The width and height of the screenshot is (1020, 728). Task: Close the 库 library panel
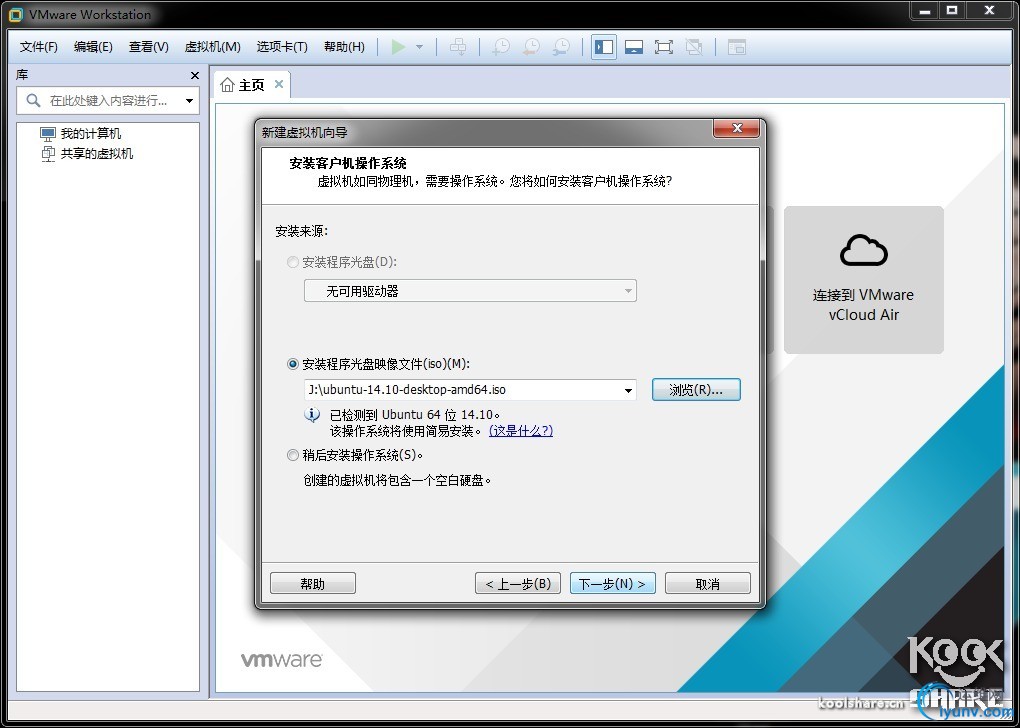coord(195,75)
